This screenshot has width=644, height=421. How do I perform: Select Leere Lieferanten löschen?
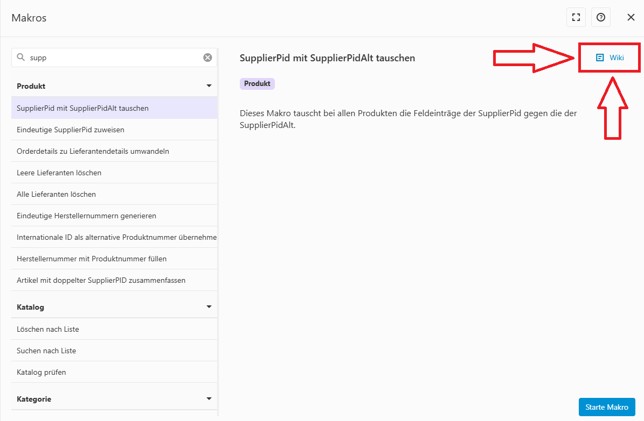[x=59, y=173]
